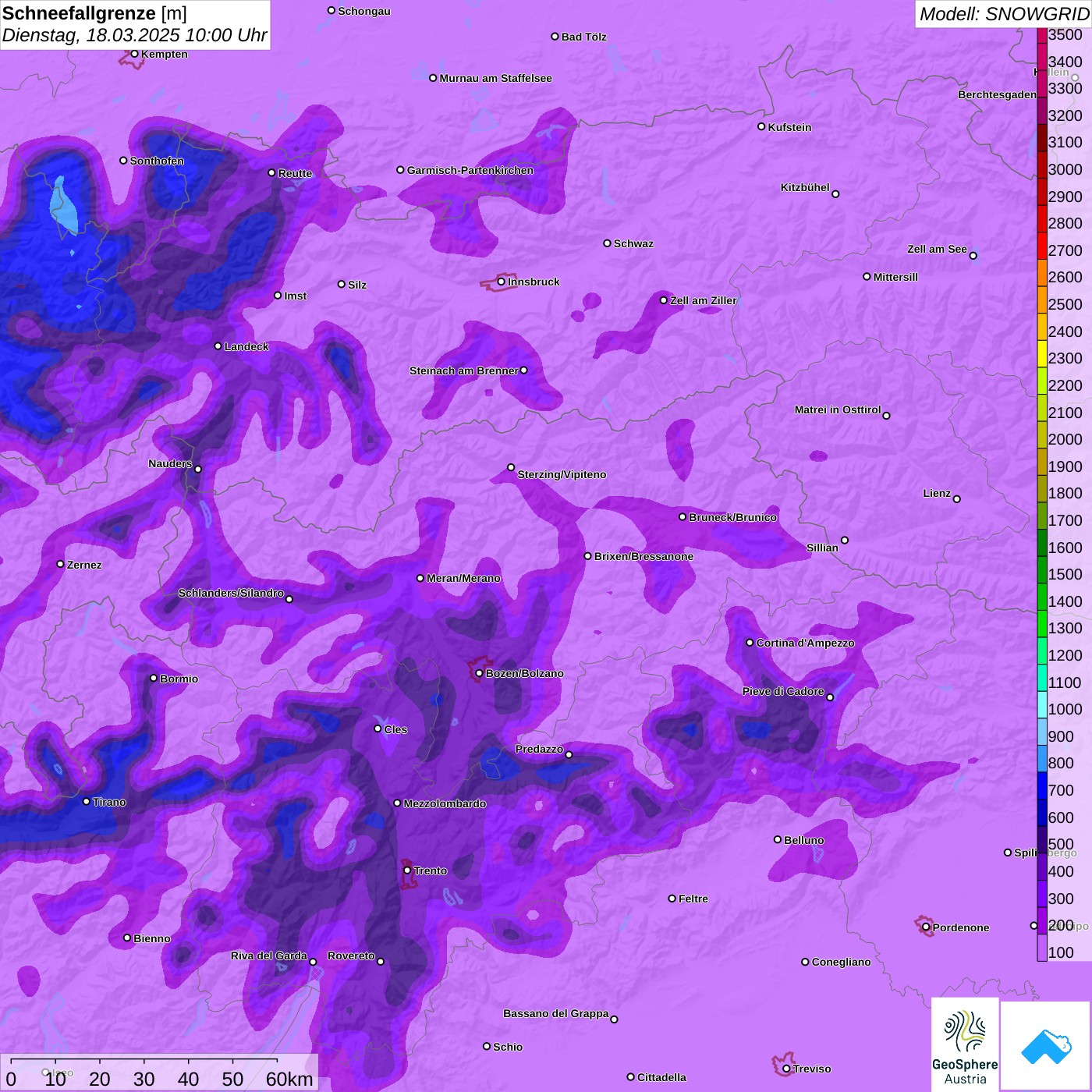Click the Sillian marker dot

click(845, 540)
